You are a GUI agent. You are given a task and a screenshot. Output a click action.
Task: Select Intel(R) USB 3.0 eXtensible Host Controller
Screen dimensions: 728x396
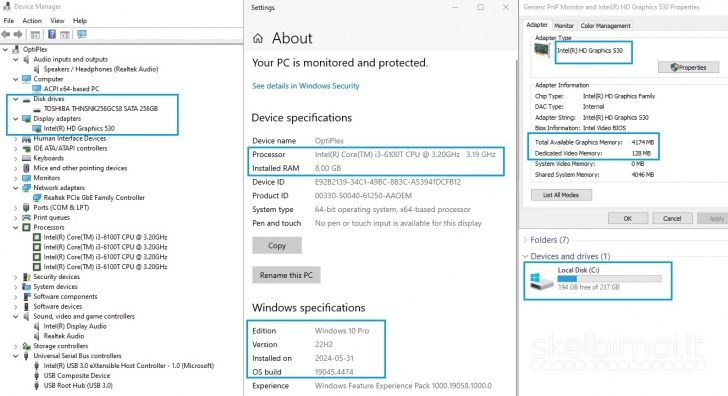[129, 366]
